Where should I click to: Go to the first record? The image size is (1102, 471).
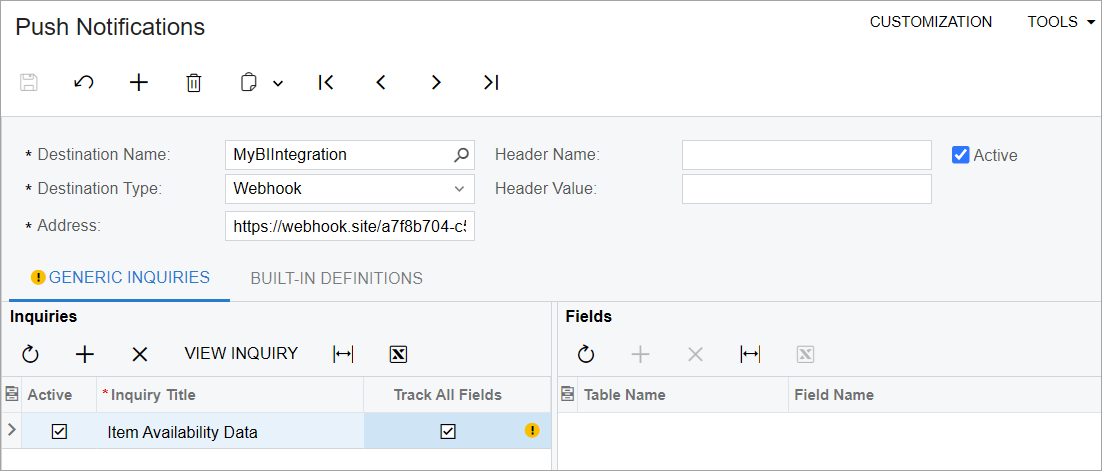[326, 83]
